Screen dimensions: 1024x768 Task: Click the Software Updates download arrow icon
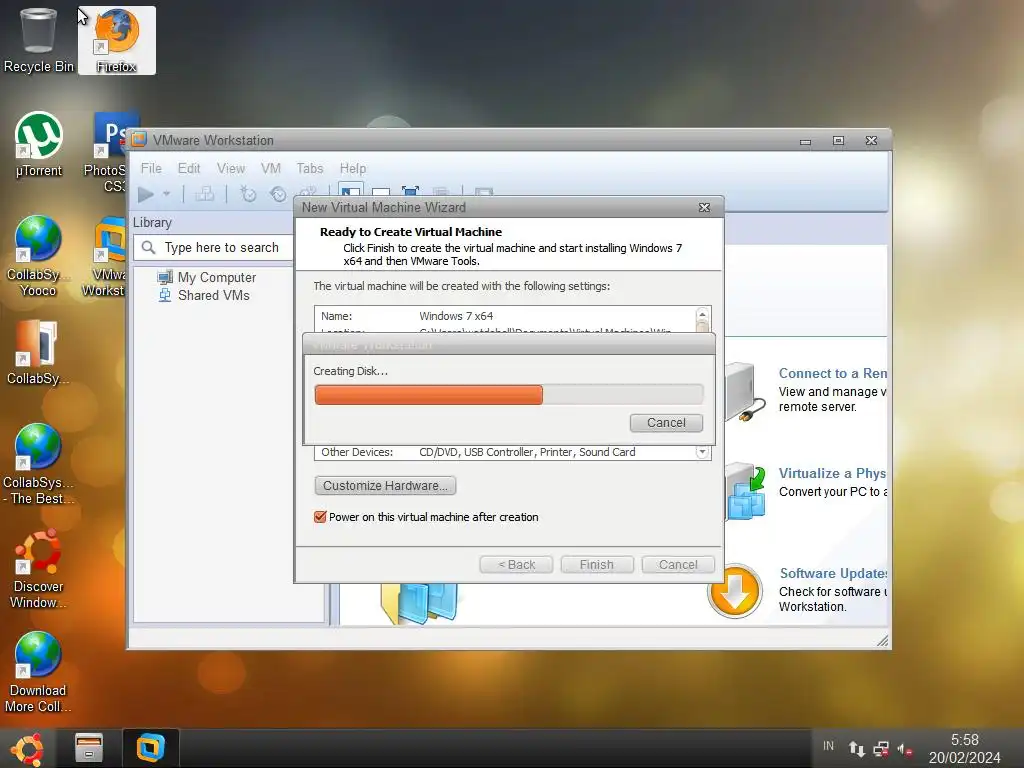tap(735, 591)
